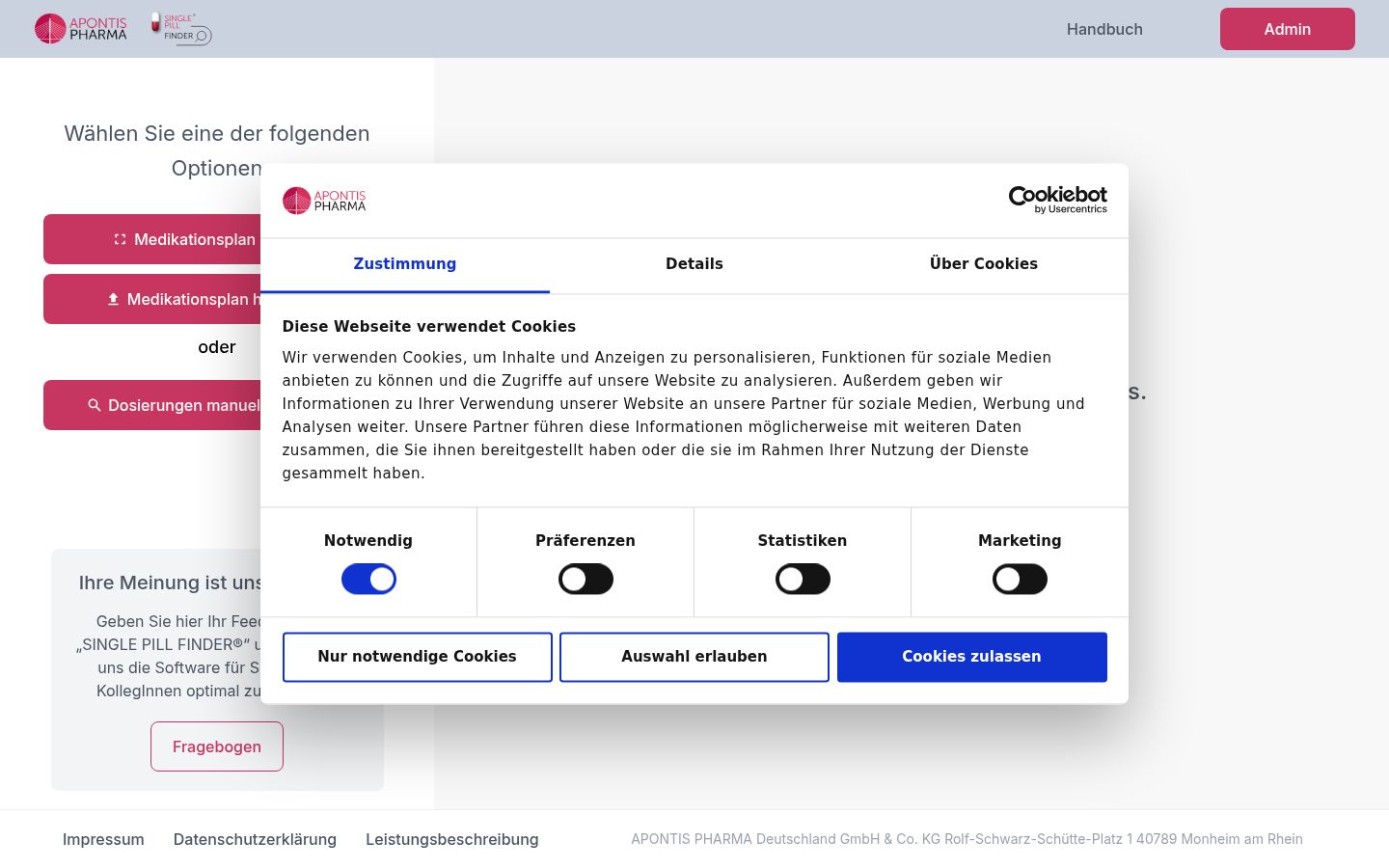Click the search icon on Dosierungen button
Screen dimensions: 1389x868
pos(95,405)
